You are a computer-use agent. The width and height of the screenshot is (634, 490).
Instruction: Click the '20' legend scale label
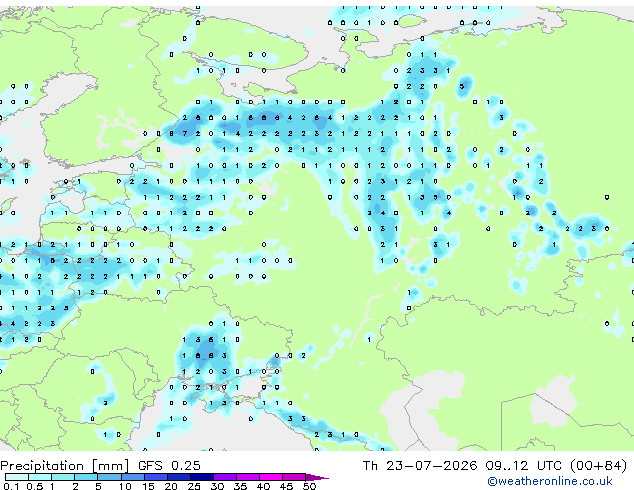171,486
